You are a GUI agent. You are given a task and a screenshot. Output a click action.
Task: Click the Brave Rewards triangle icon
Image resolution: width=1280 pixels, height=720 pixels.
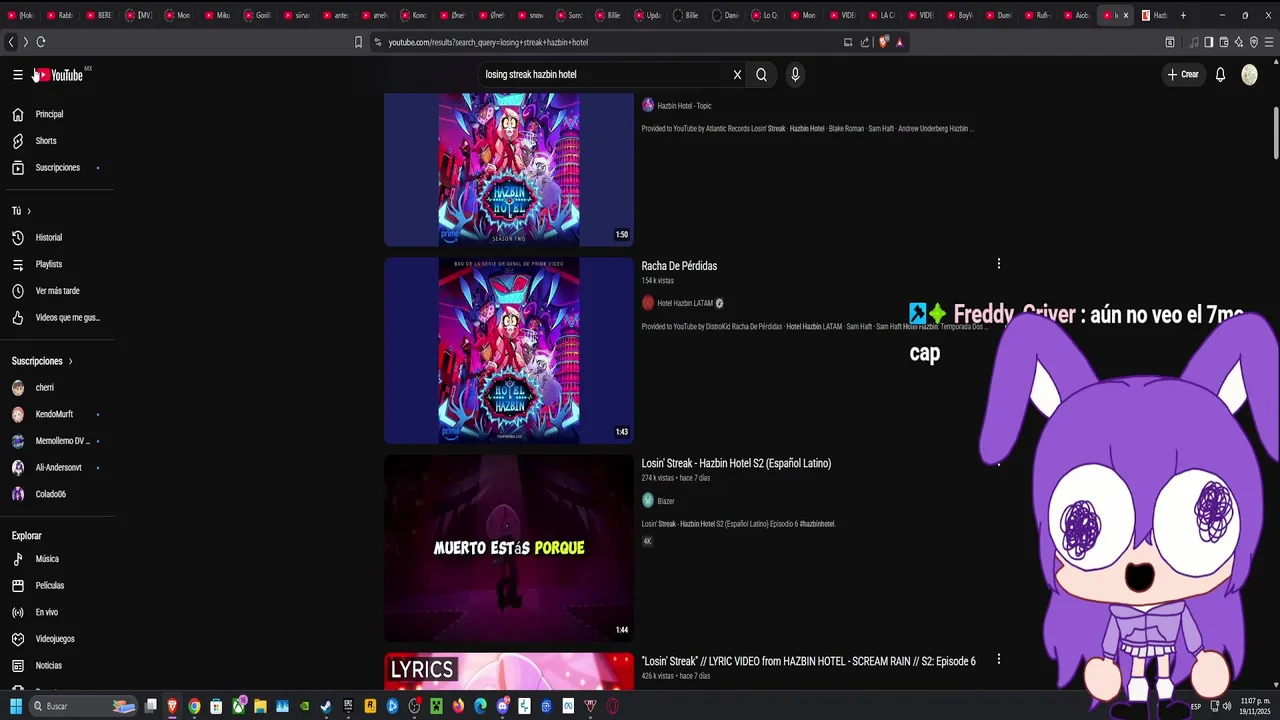point(900,42)
